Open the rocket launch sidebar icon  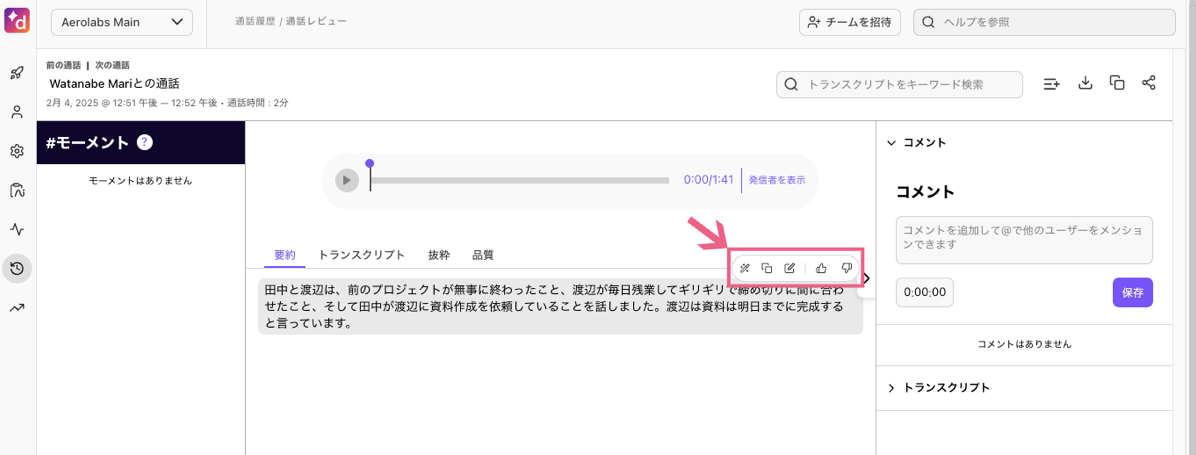(16, 73)
